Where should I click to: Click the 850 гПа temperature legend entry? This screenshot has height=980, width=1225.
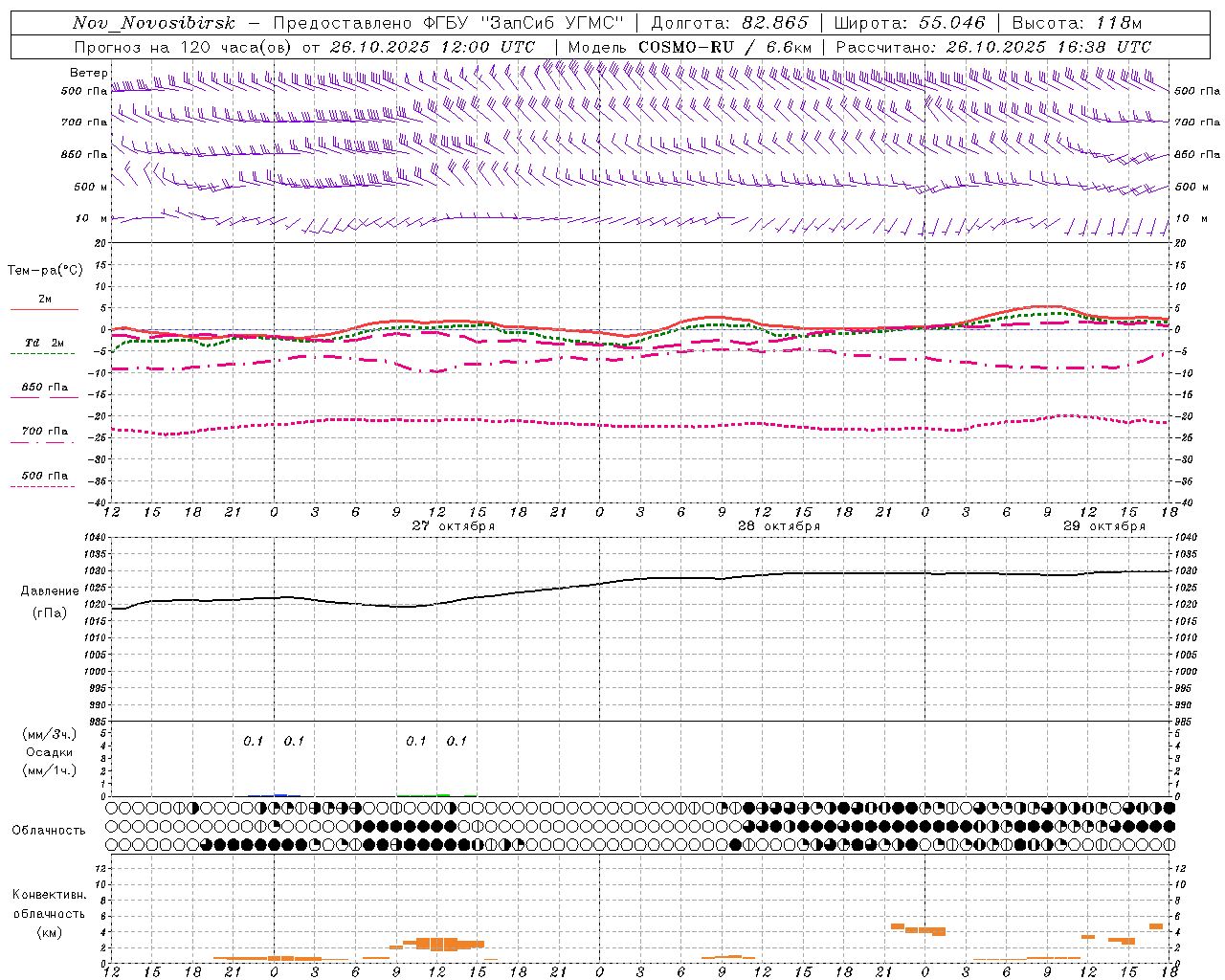point(44,390)
